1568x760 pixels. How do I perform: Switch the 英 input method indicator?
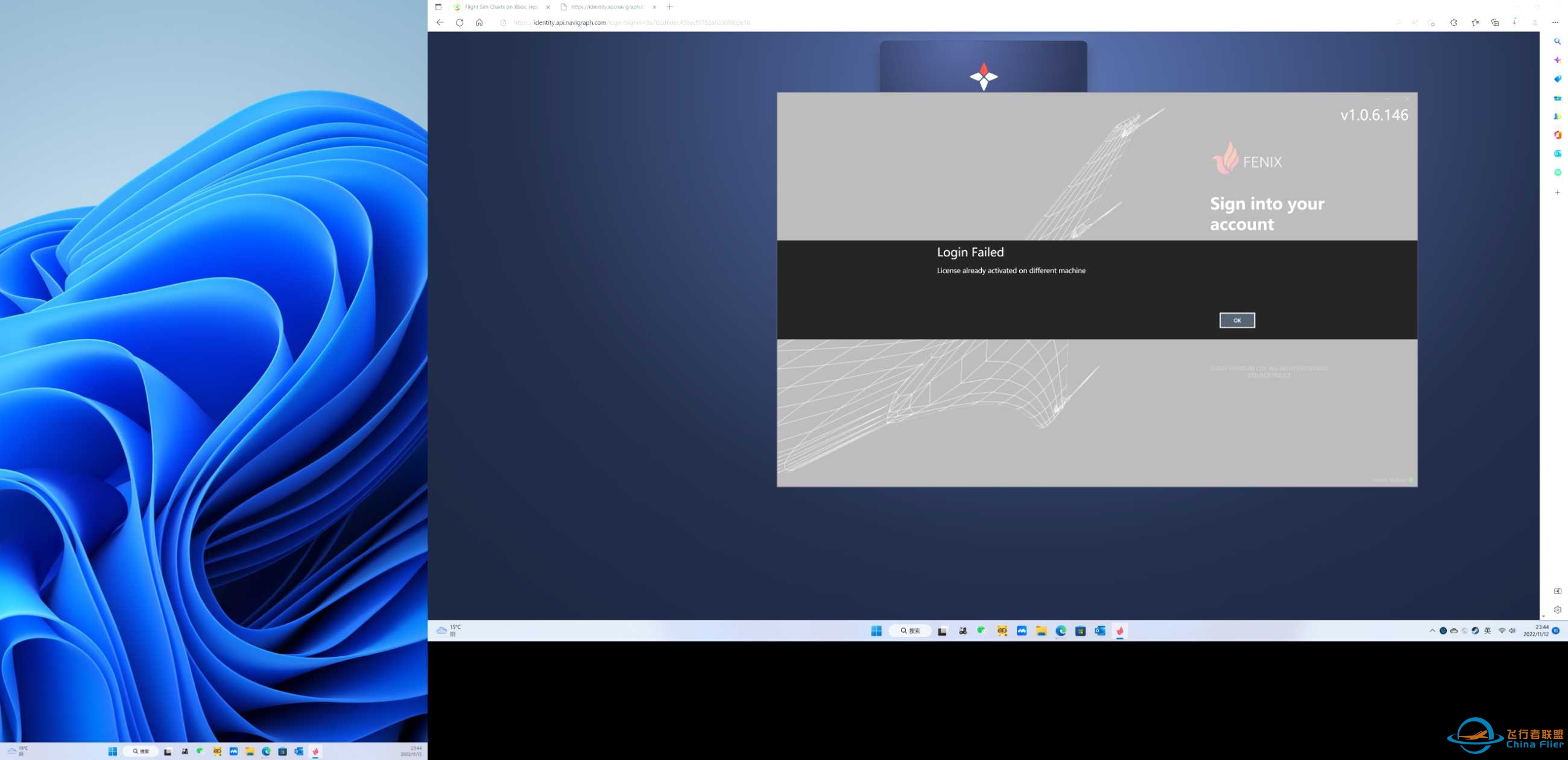coord(1488,631)
